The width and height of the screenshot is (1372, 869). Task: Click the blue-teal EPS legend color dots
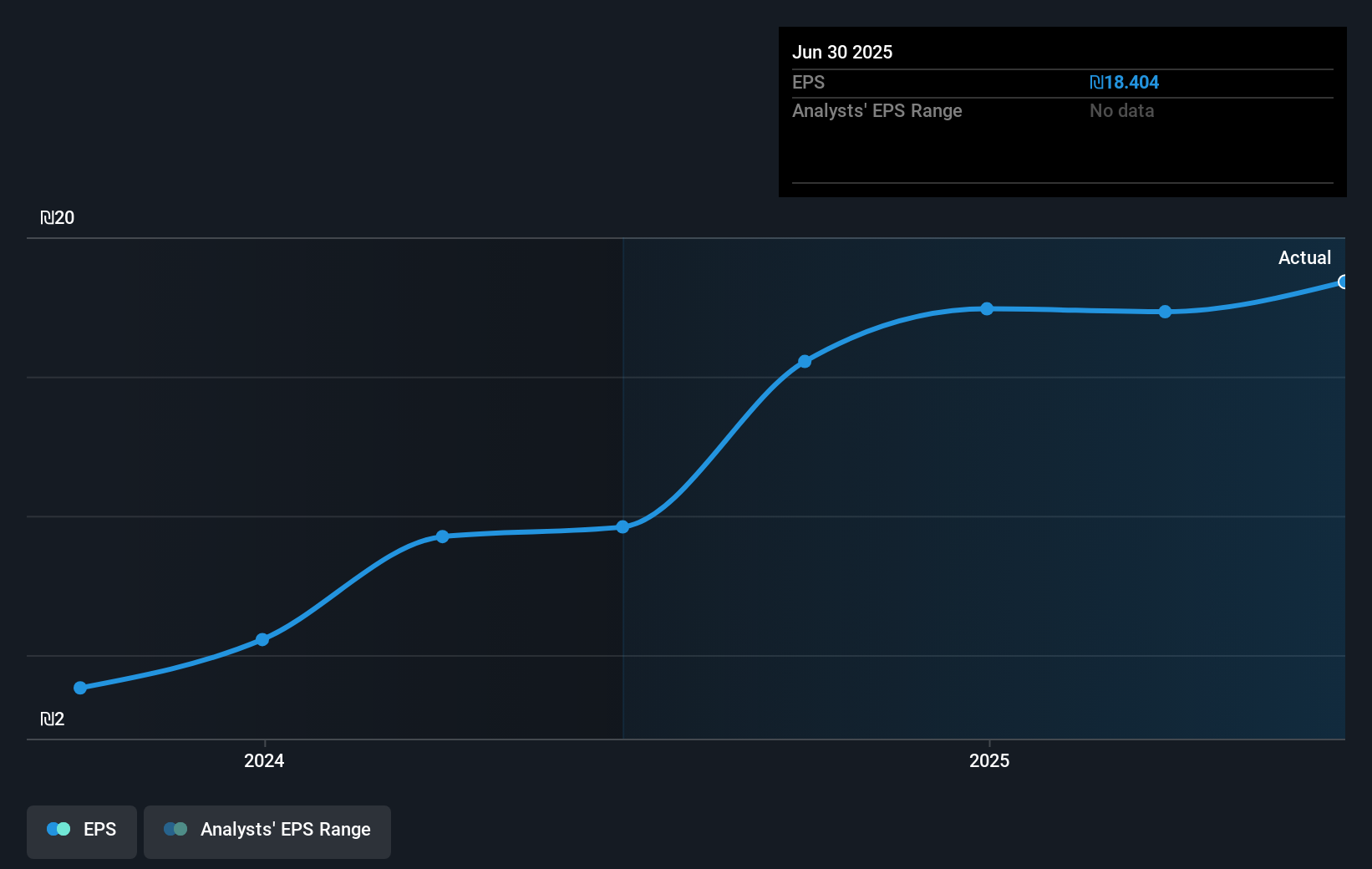(58, 829)
